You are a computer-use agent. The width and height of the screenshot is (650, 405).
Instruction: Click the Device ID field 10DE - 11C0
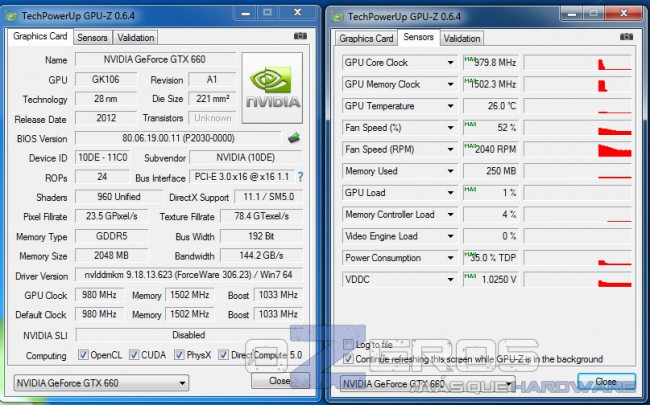pos(102,158)
